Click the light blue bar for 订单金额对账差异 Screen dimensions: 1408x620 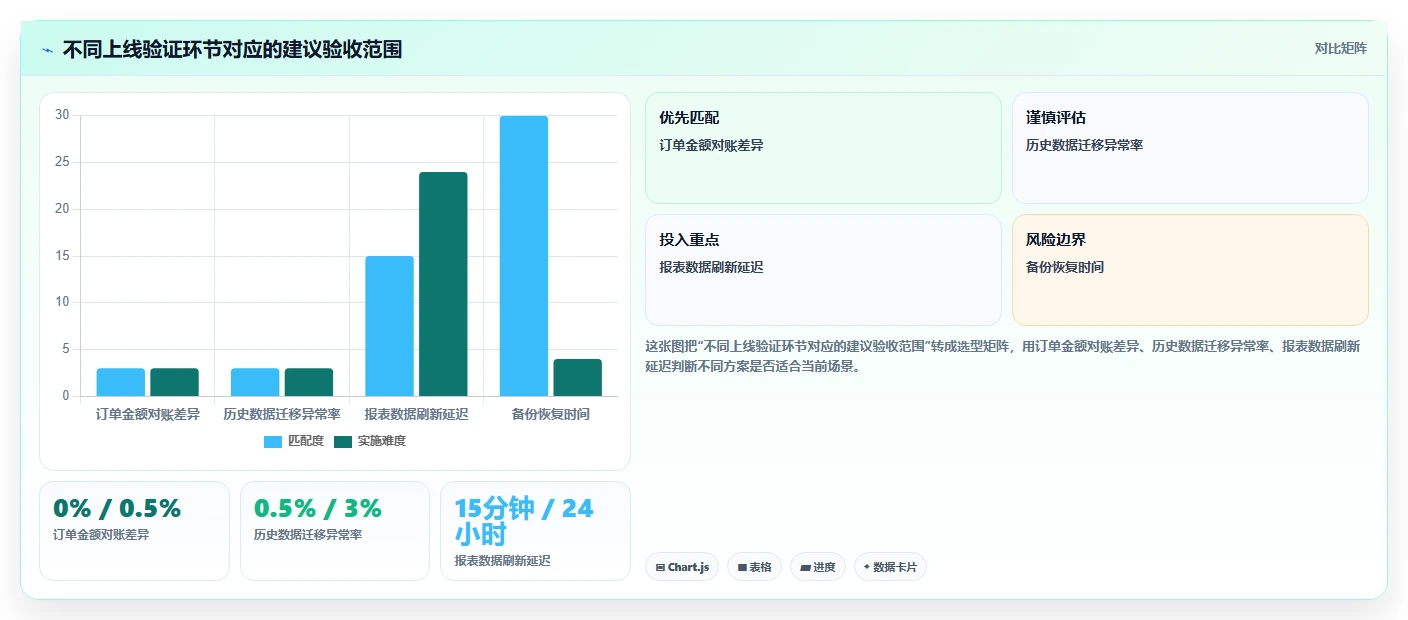tap(121, 382)
